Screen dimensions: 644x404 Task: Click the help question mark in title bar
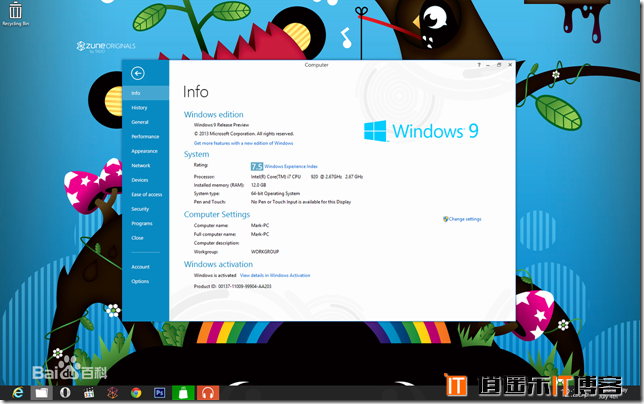point(479,65)
